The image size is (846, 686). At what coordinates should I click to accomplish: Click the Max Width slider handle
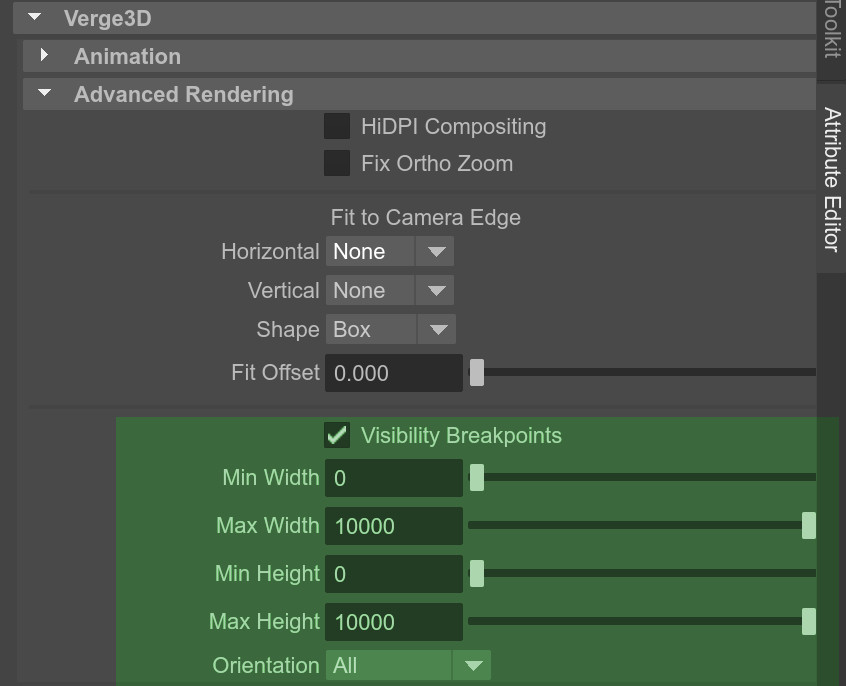[809, 525]
